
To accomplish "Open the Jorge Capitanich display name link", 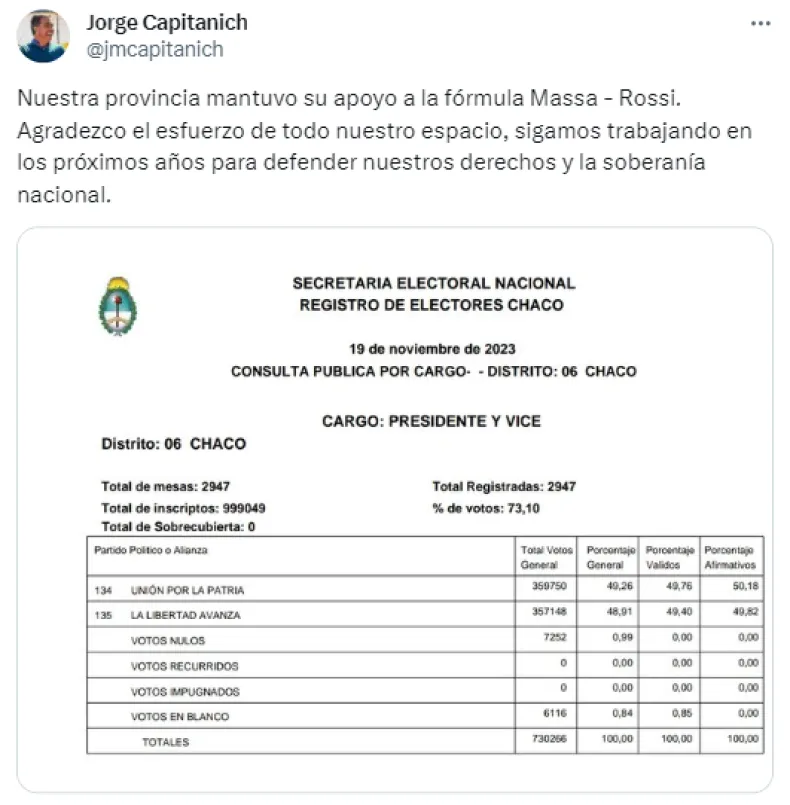I will point(167,22).
